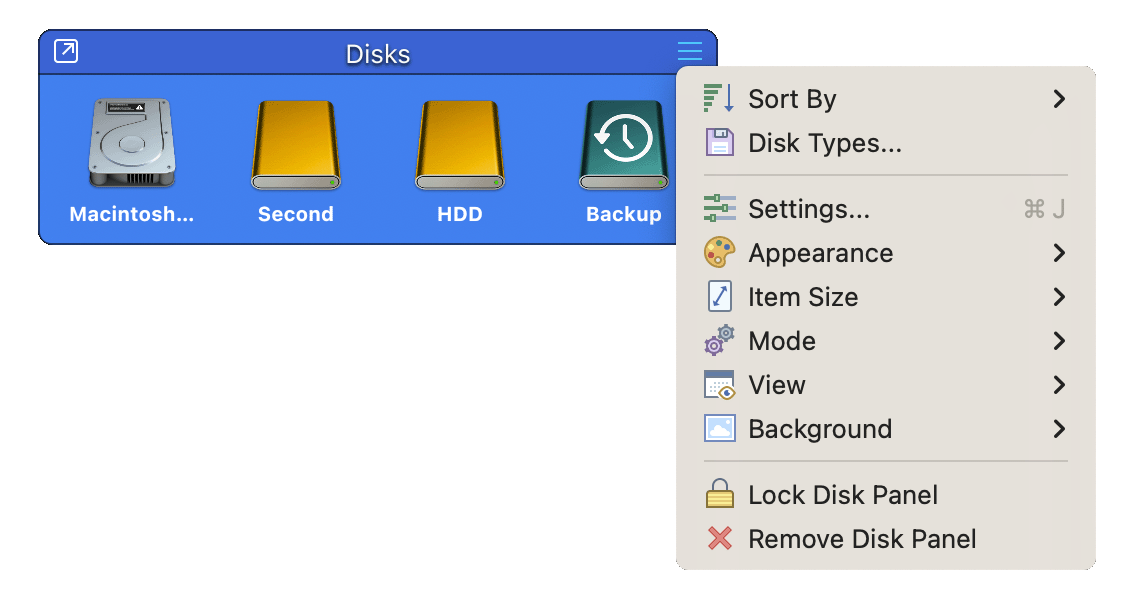Click the red X Remove icon
1135x616 pixels.
[720, 539]
